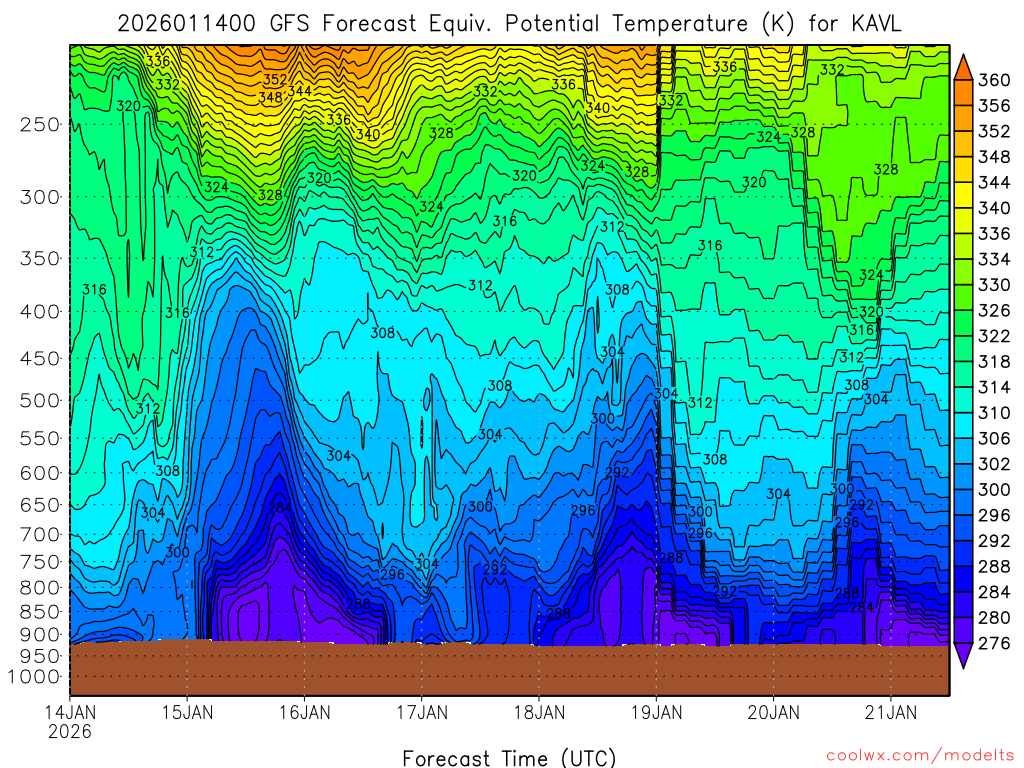Click the 280 value on the color legend
The height and width of the screenshot is (768, 1024).
click(994, 617)
